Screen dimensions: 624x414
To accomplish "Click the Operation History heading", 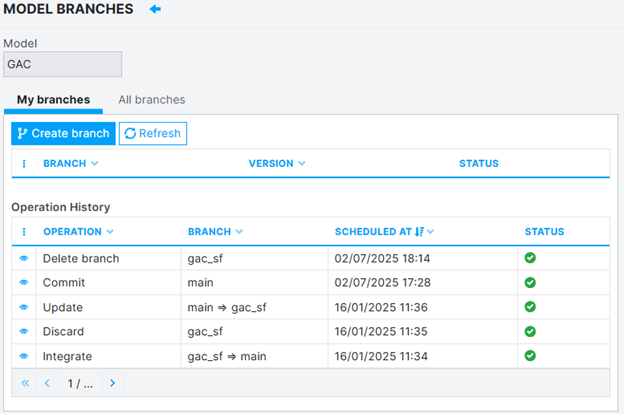I will point(60,207).
